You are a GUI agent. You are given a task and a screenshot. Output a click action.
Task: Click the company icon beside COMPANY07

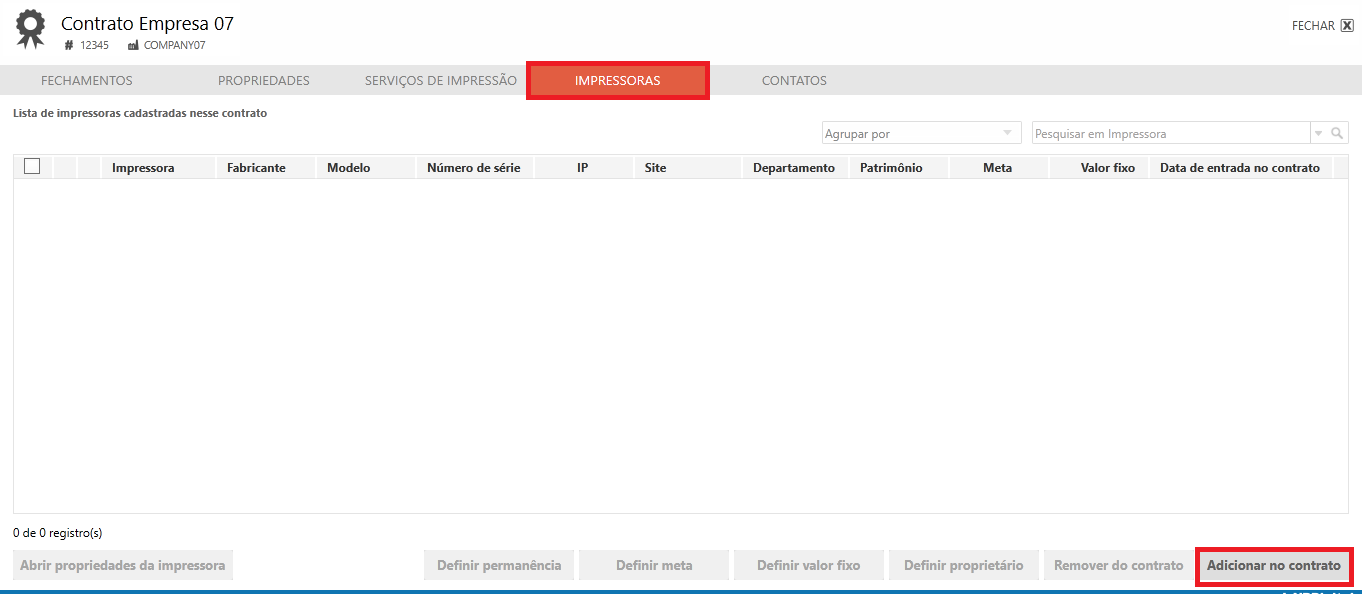(133, 46)
